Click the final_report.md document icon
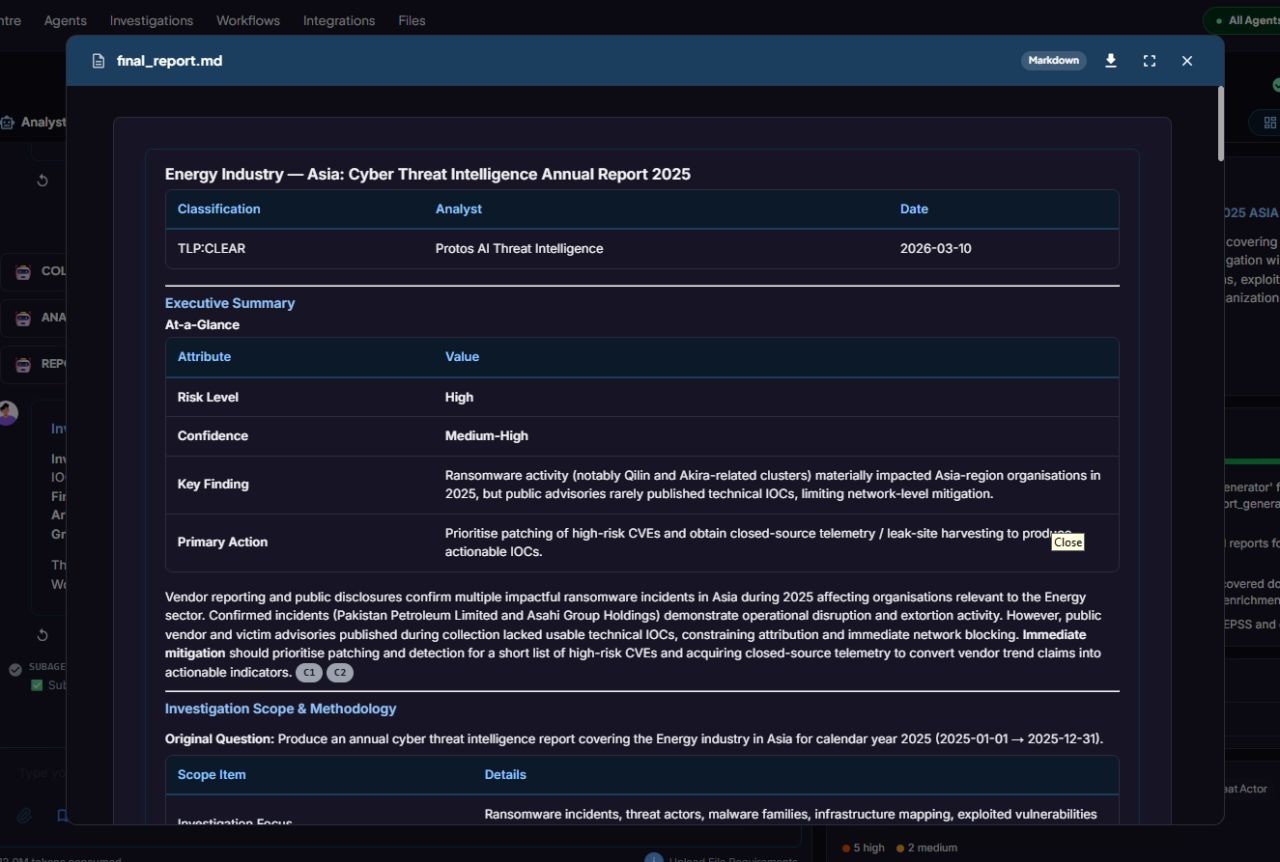1280x862 pixels. pyautogui.click(x=98, y=61)
